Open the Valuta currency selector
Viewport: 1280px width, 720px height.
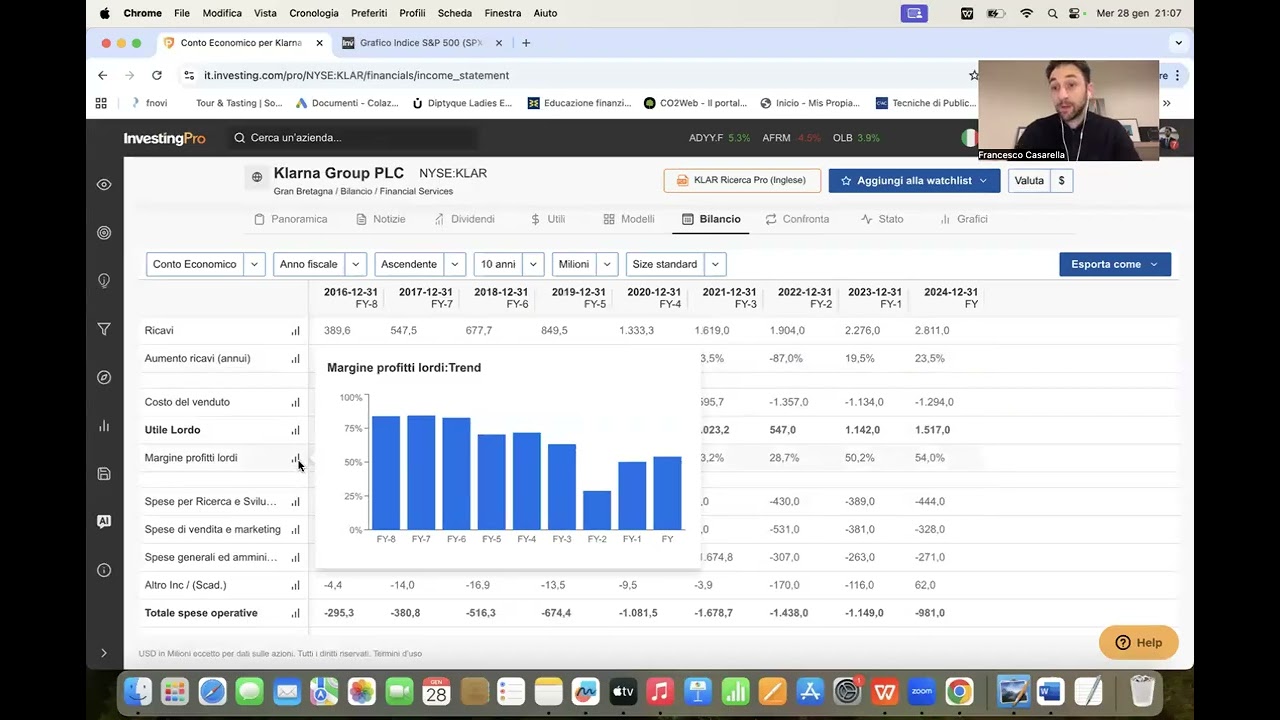point(1040,181)
